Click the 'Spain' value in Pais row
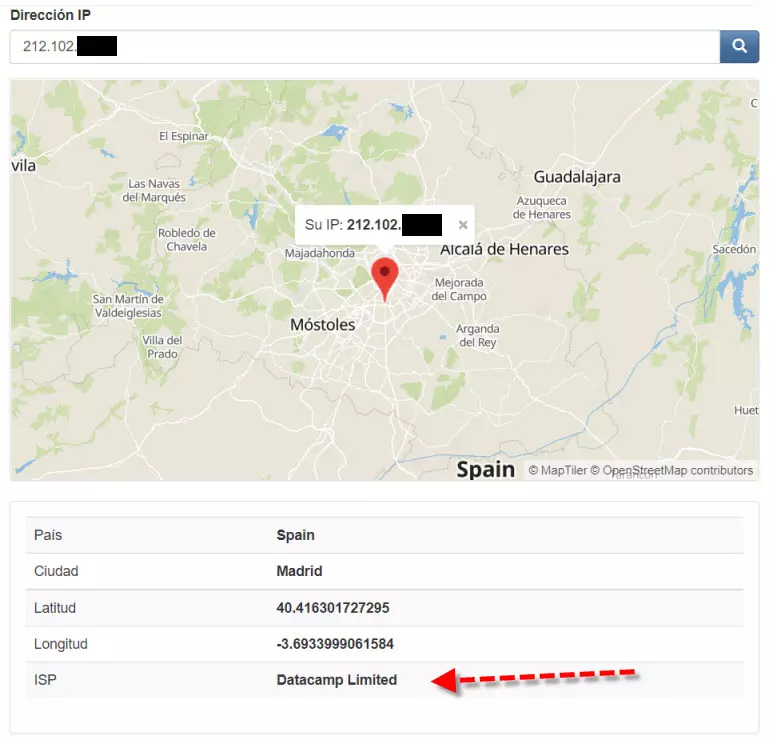The image size is (773, 740). (295, 535)
